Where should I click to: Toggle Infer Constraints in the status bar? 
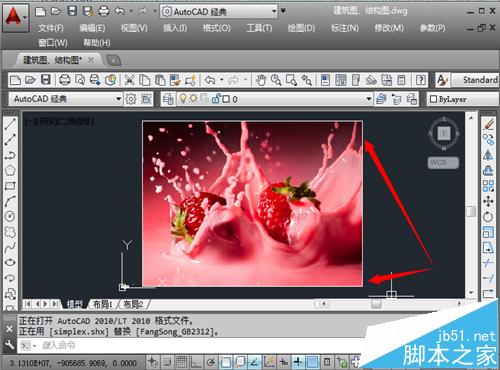coord(153,362)
